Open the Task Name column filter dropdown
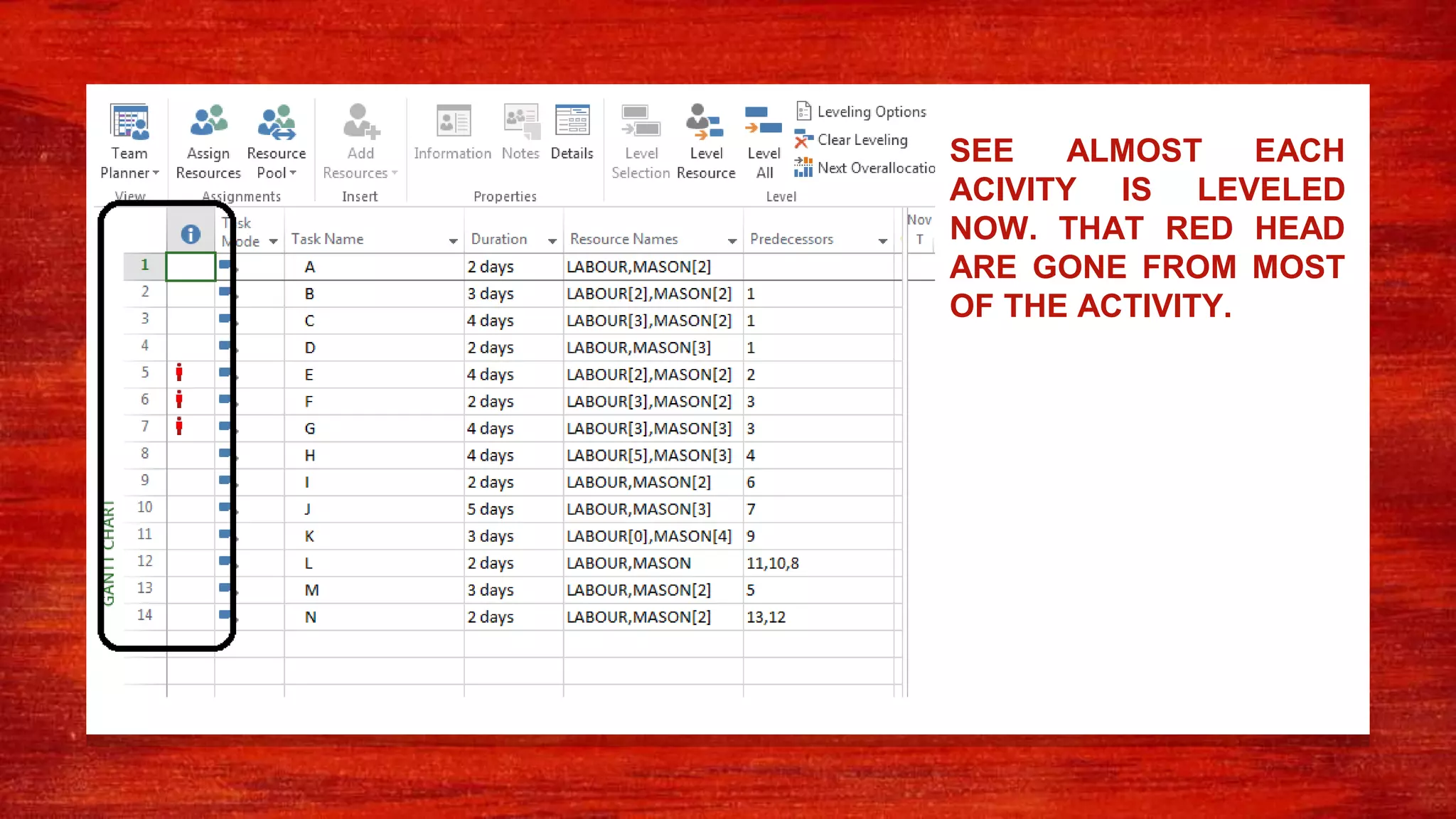The image size is (1456, 819). tap(453, 242)
